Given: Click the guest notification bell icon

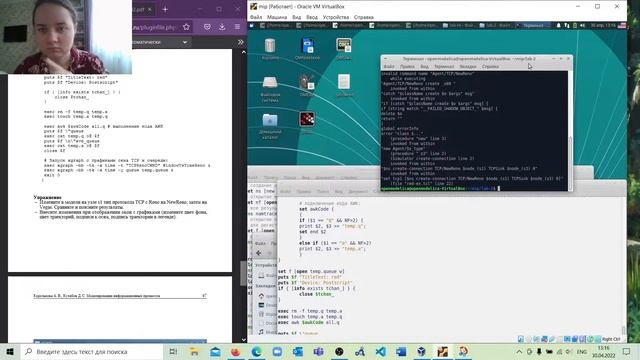Looking at the screenshot, I should (x=558, y=25).
